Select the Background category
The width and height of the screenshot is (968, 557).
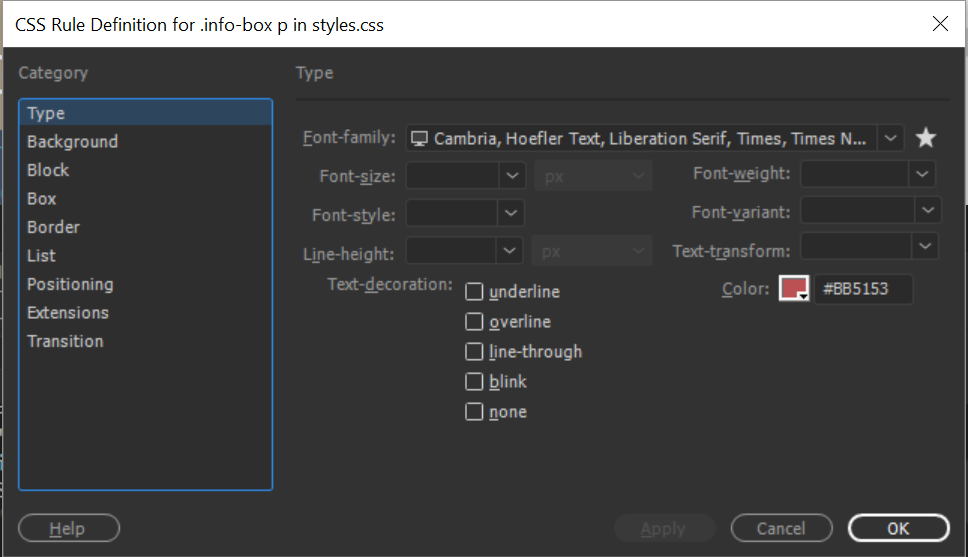pos(72,142)
